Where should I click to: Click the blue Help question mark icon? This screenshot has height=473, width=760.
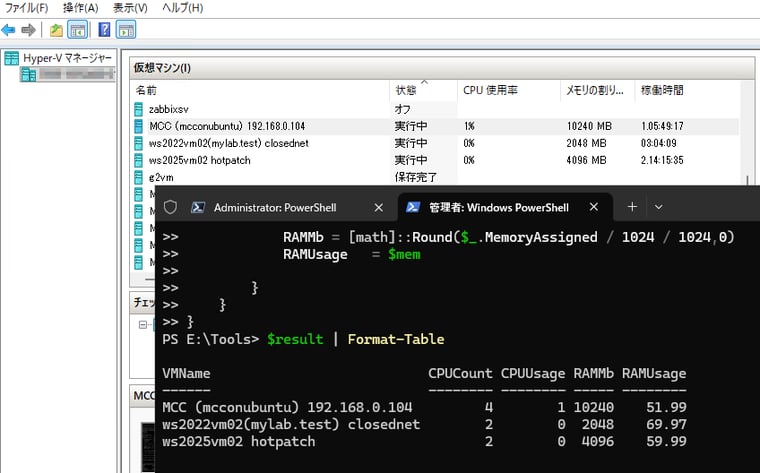point(104,30)
